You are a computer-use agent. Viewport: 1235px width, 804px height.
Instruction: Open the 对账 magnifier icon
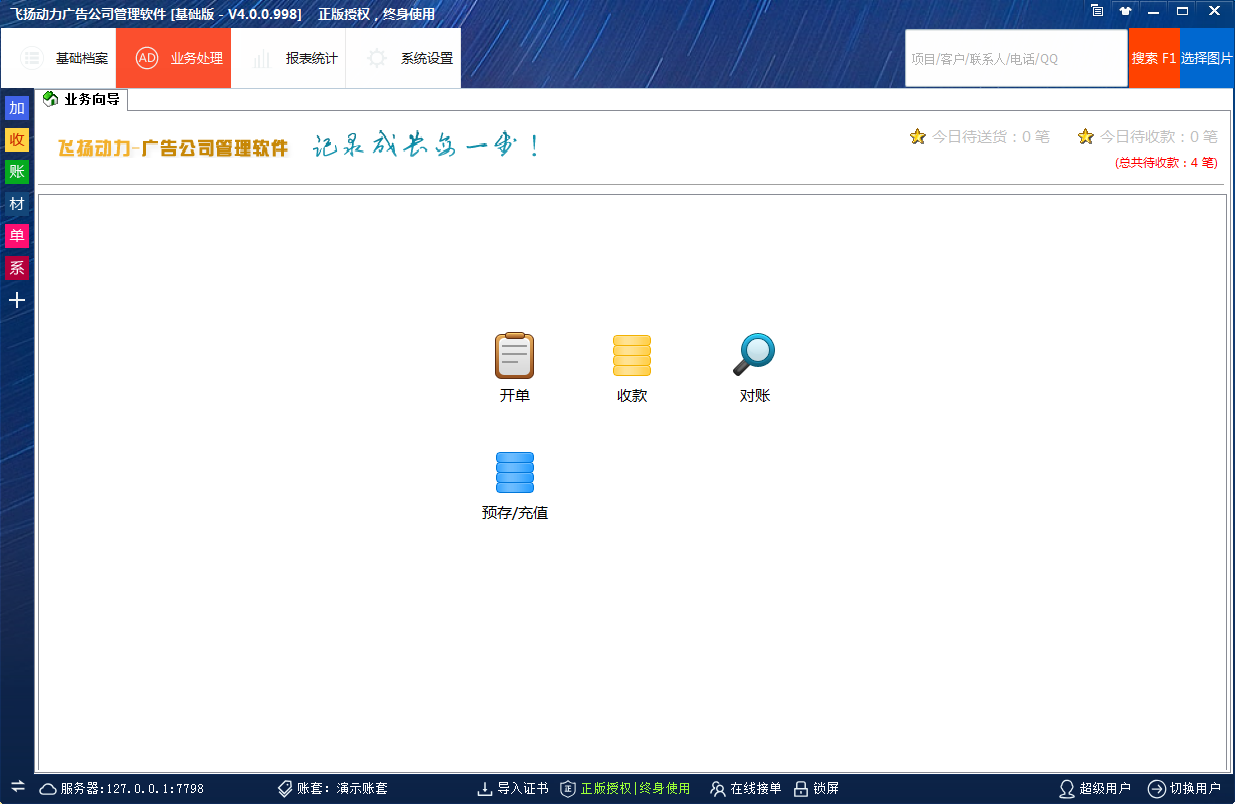754,356
